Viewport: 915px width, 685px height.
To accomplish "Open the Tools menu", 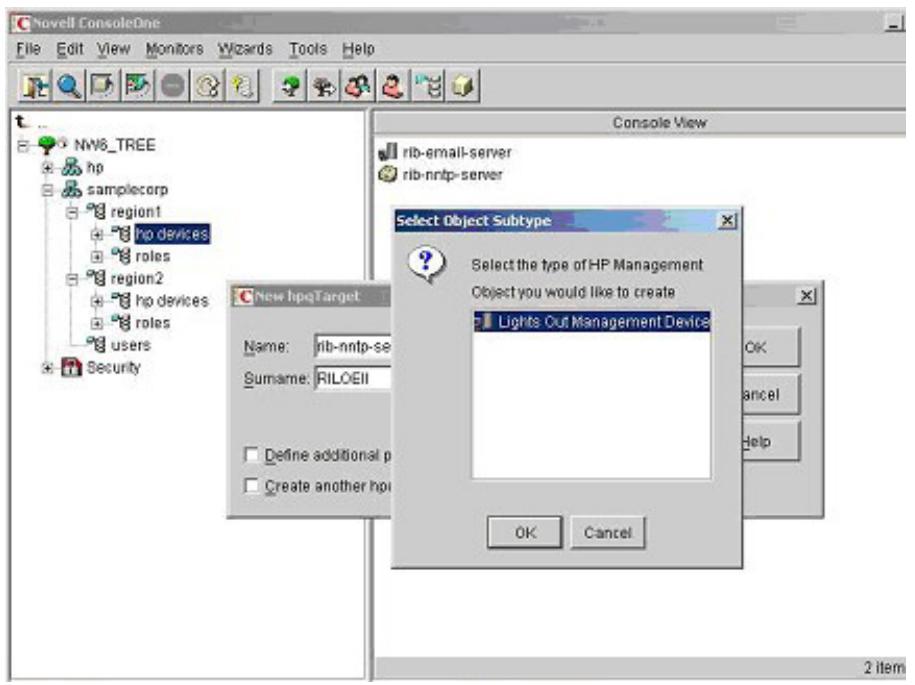I will point(308,49).
